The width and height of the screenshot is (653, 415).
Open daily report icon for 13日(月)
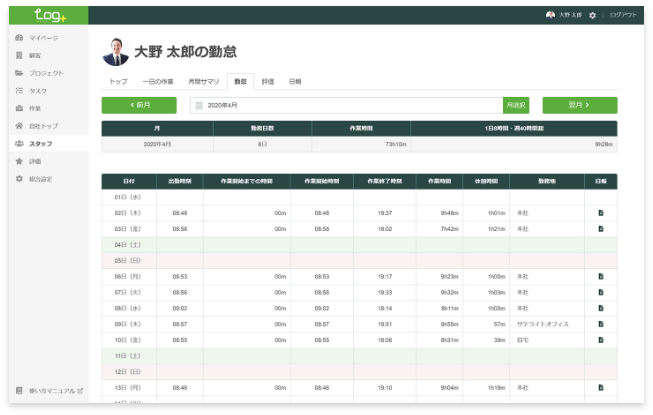(x=600, y=387)
